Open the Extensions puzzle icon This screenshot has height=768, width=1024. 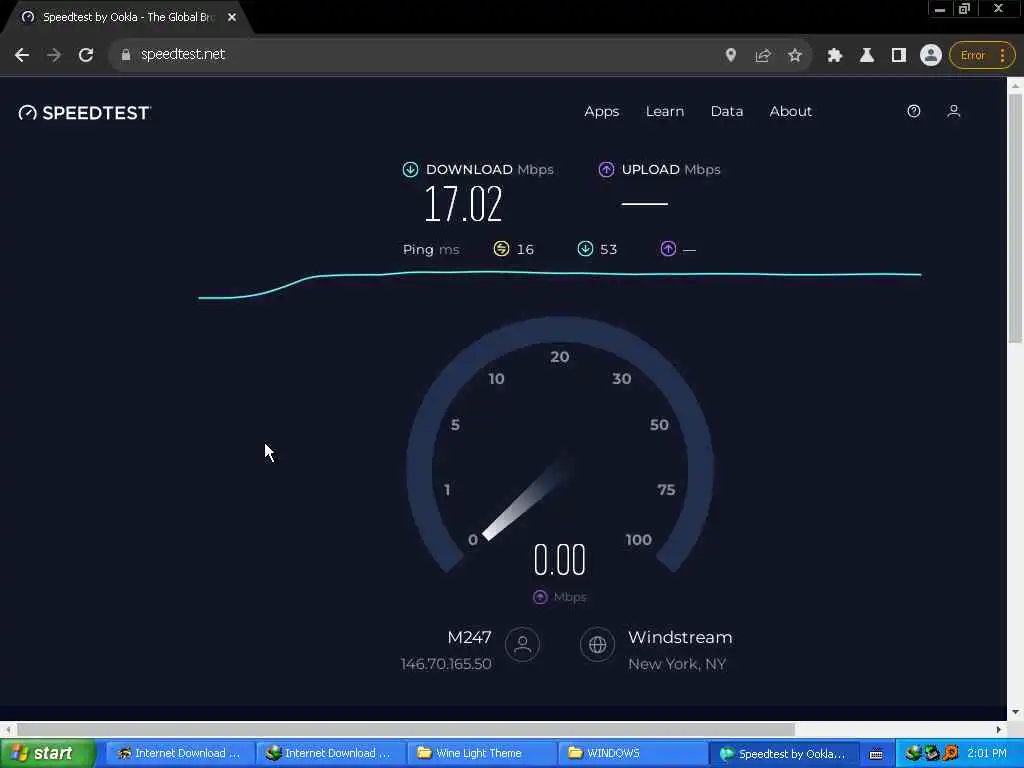tap(834, 56)
